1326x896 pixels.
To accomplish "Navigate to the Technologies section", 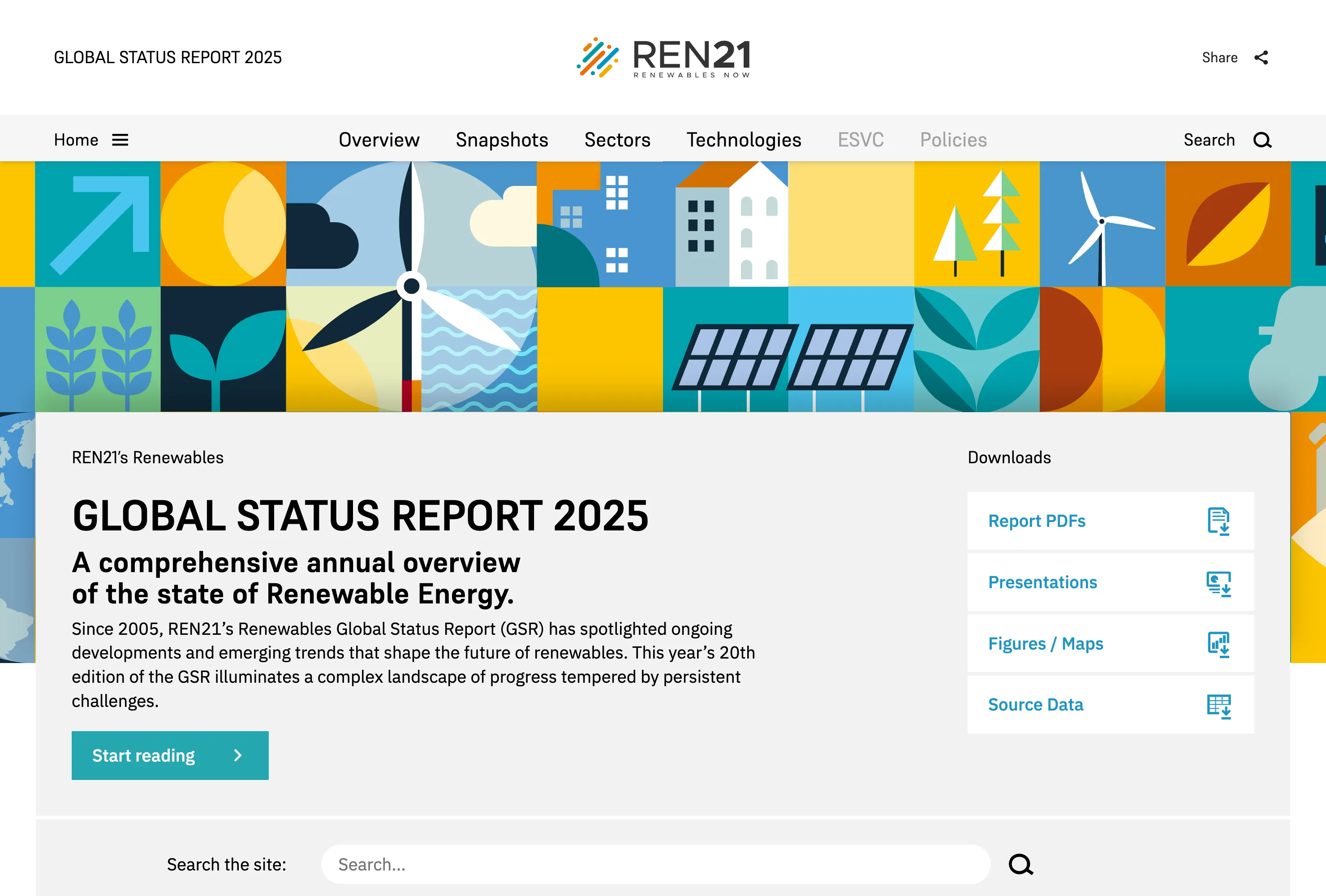I will 744,139.
